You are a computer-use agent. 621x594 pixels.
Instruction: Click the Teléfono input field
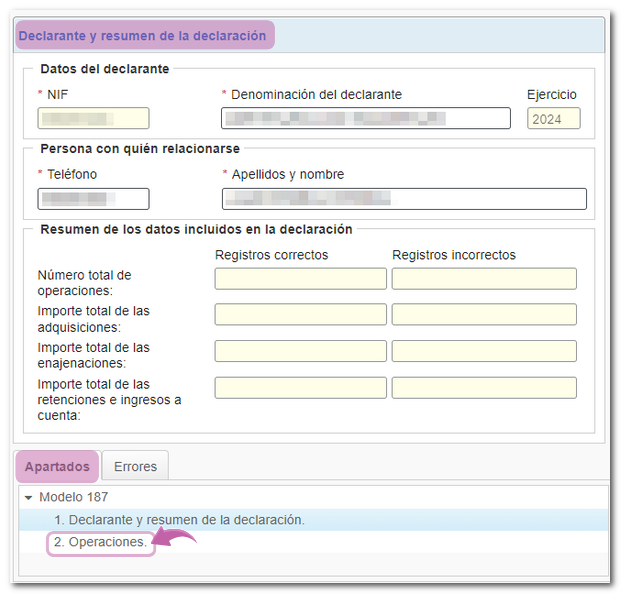(93, 199)
